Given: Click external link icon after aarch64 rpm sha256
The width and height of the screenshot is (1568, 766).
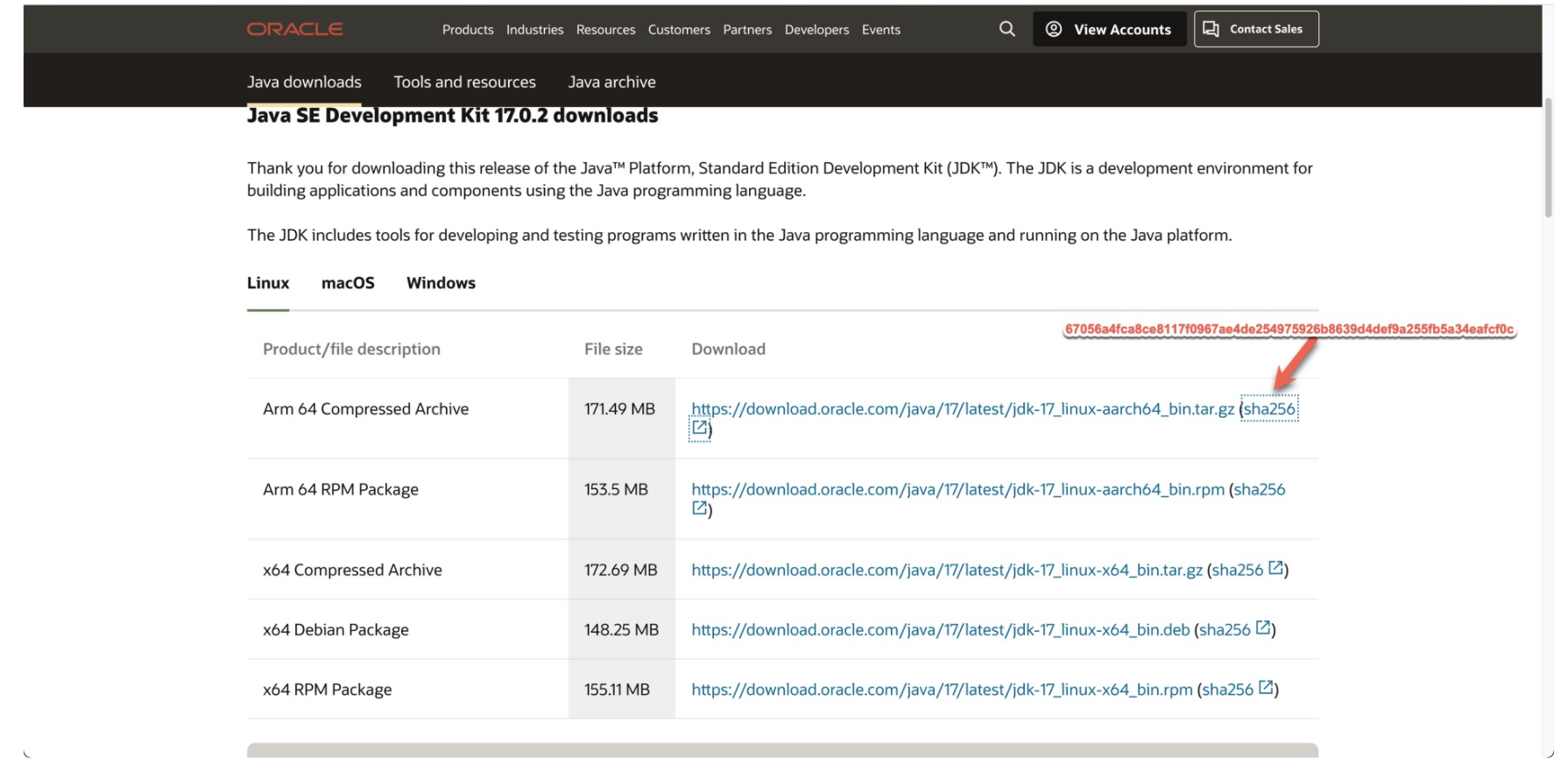Looking at the screenshot, I should pos(699,508).
